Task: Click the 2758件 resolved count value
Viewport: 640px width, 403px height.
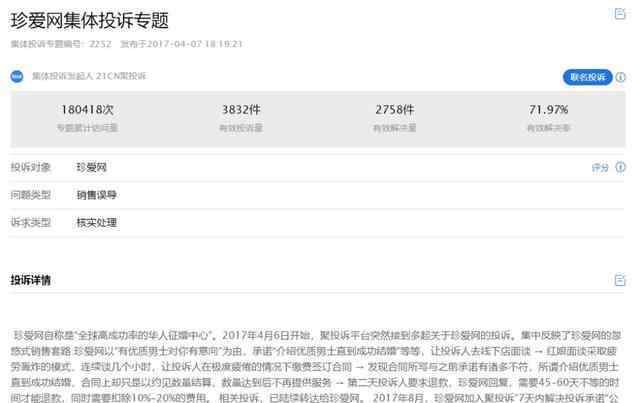Action: click(x=395, y=109)
